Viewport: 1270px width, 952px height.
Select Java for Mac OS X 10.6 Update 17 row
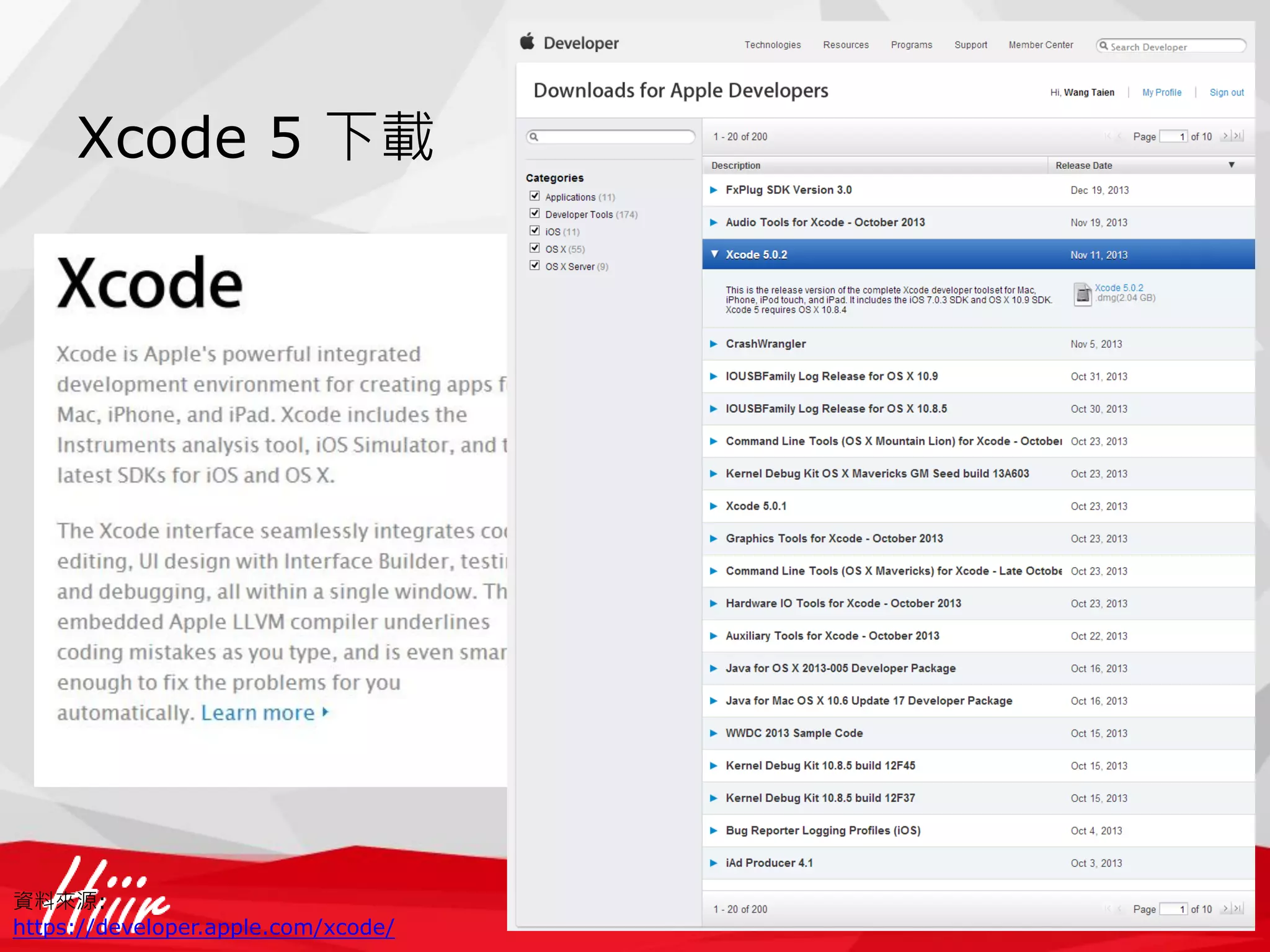point(979,700)
